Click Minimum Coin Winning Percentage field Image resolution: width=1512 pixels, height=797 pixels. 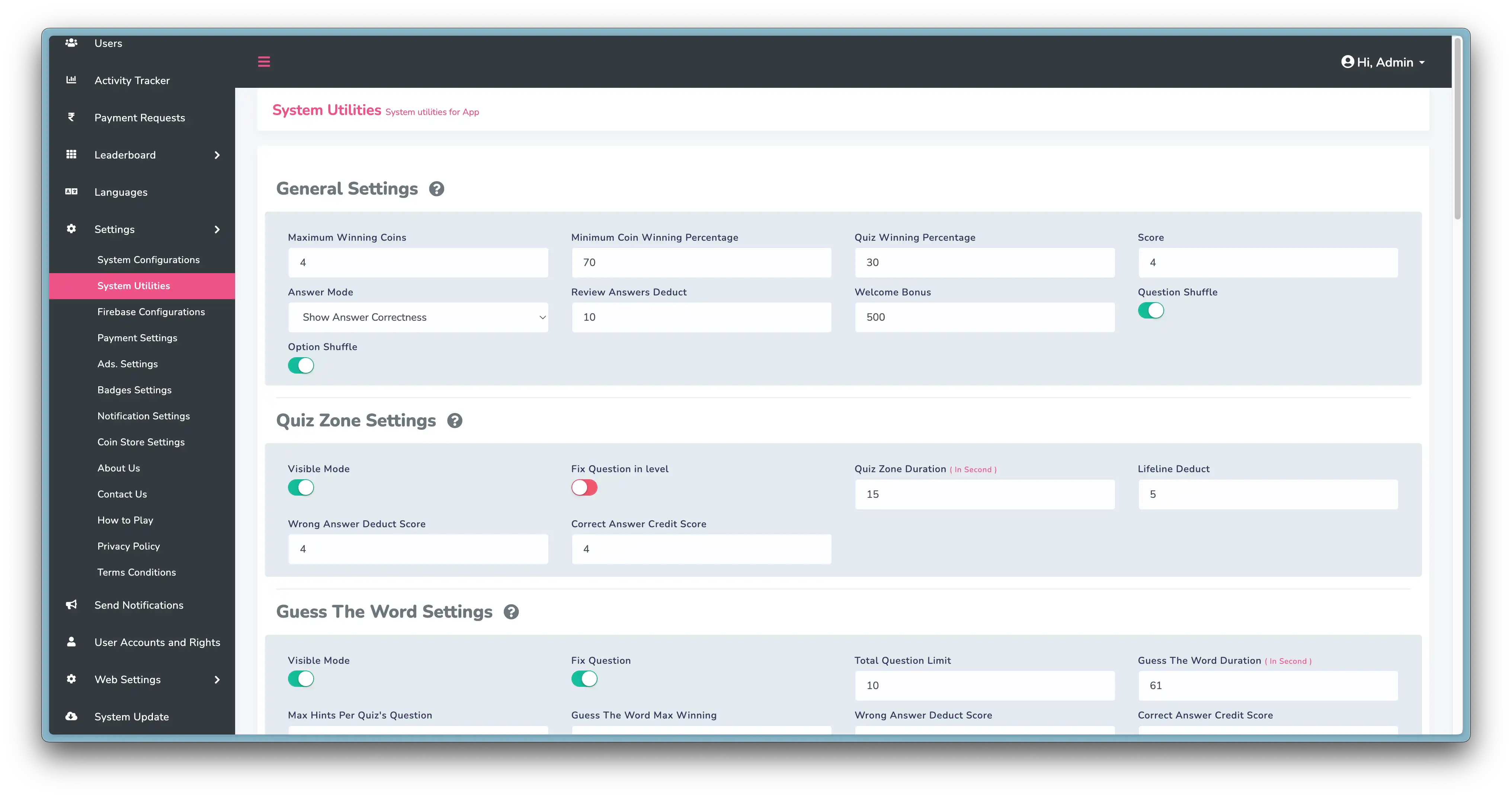coord(701,262)
